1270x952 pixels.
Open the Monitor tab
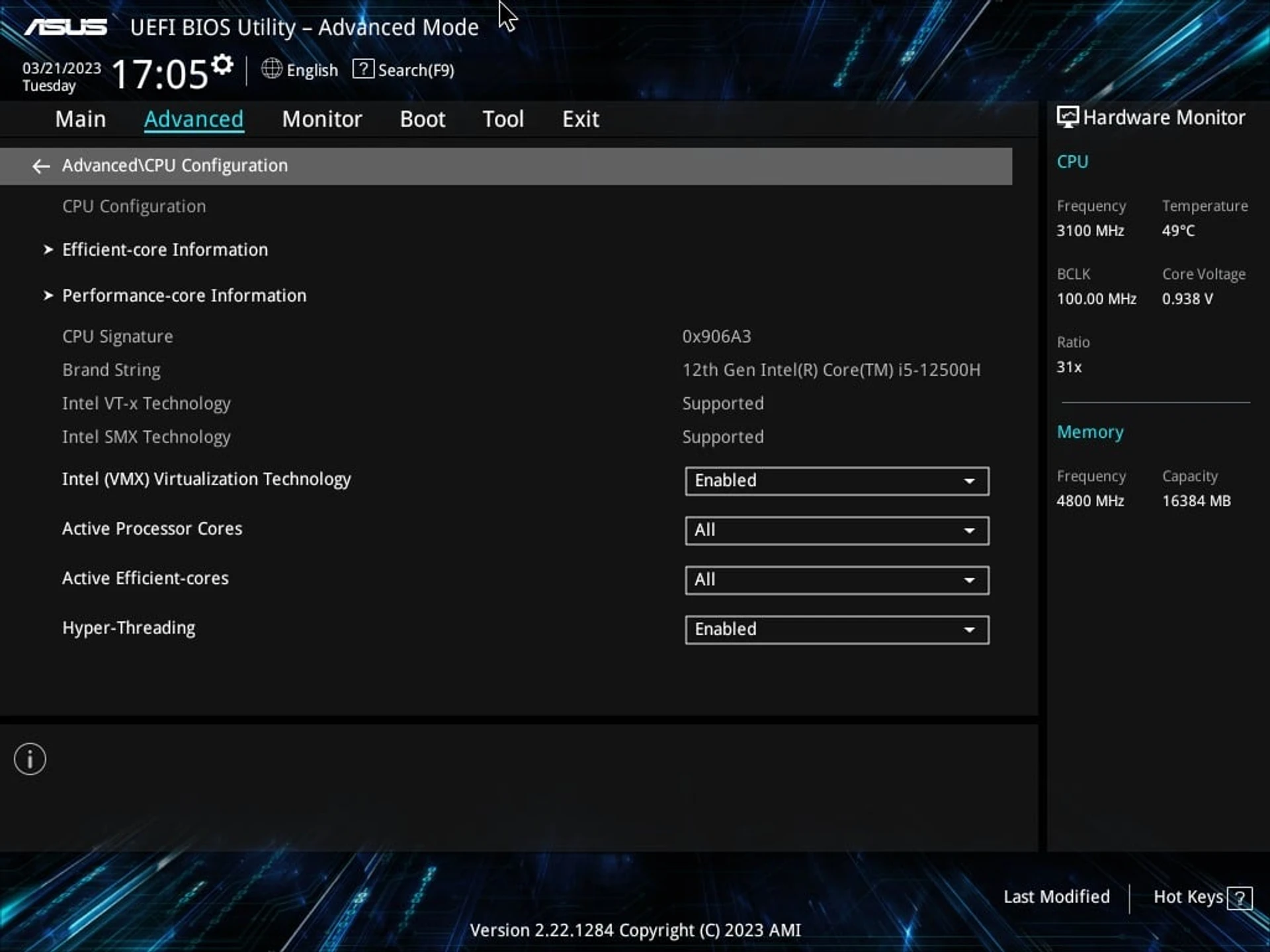[x=322, y=119]
